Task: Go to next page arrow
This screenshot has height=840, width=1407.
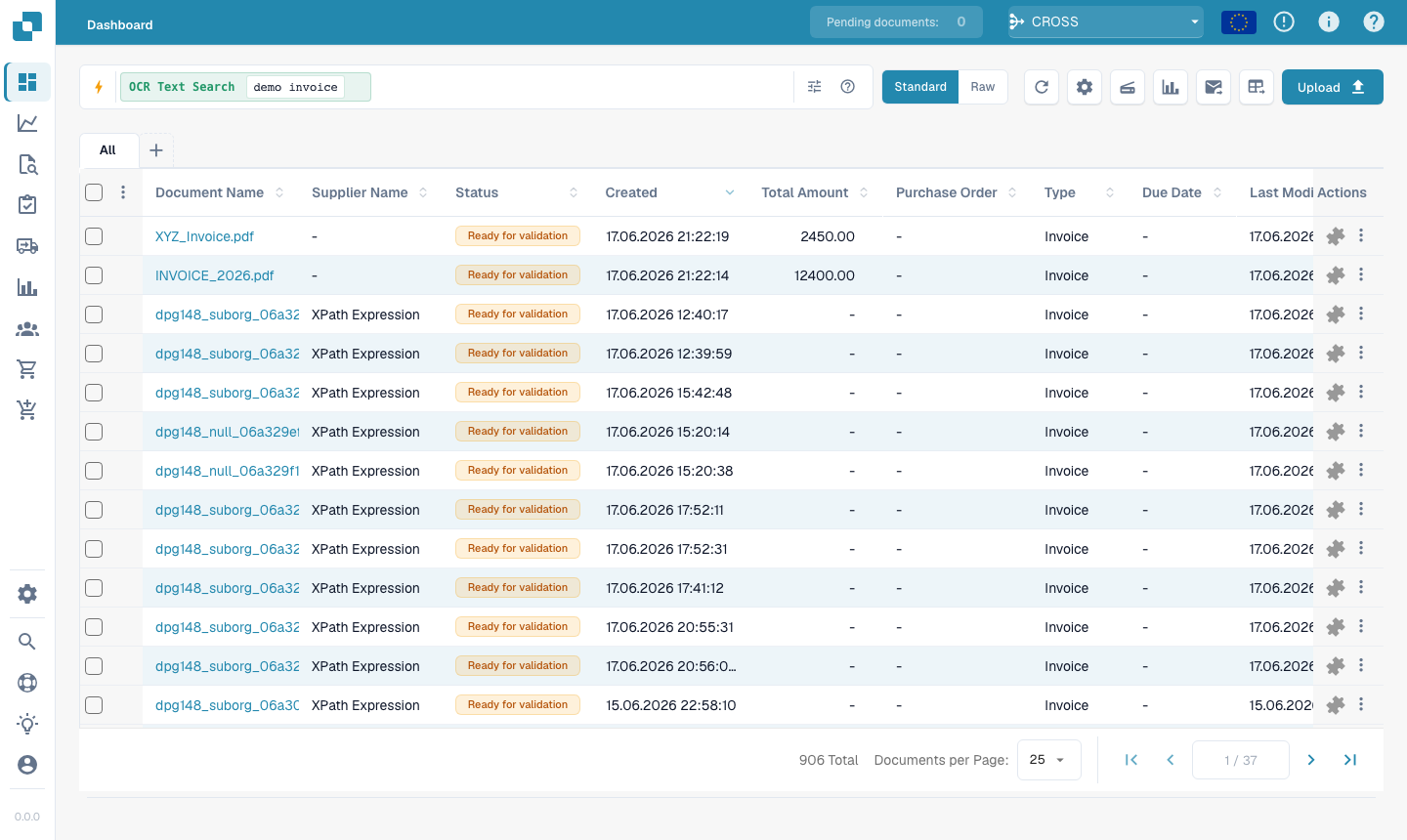Action: coord(1311,760)
